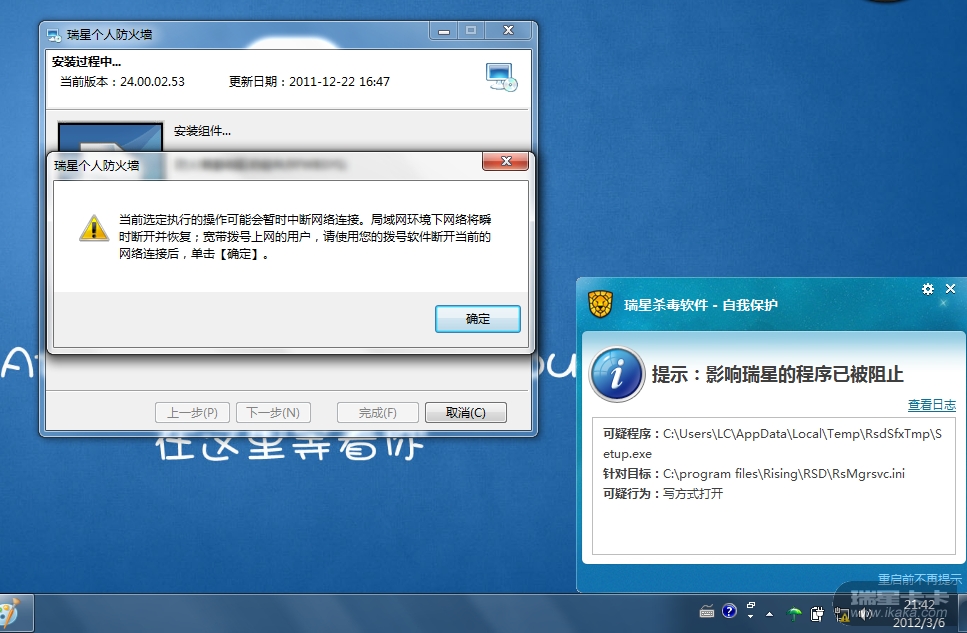The width and height of the screenshot is (967, 633).
Task: Close the Rising self-protection notification
Action: pos(950,289)
